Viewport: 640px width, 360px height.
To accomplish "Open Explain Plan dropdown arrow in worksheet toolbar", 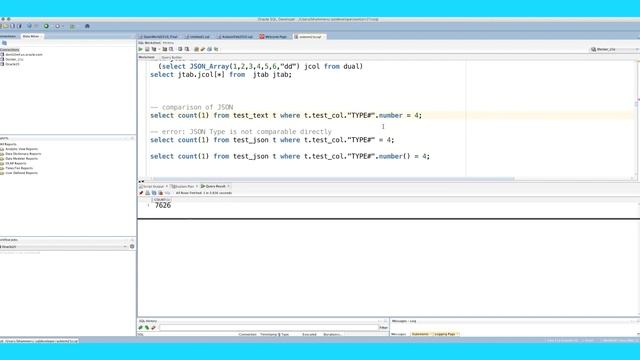I will tap(159, 49).
